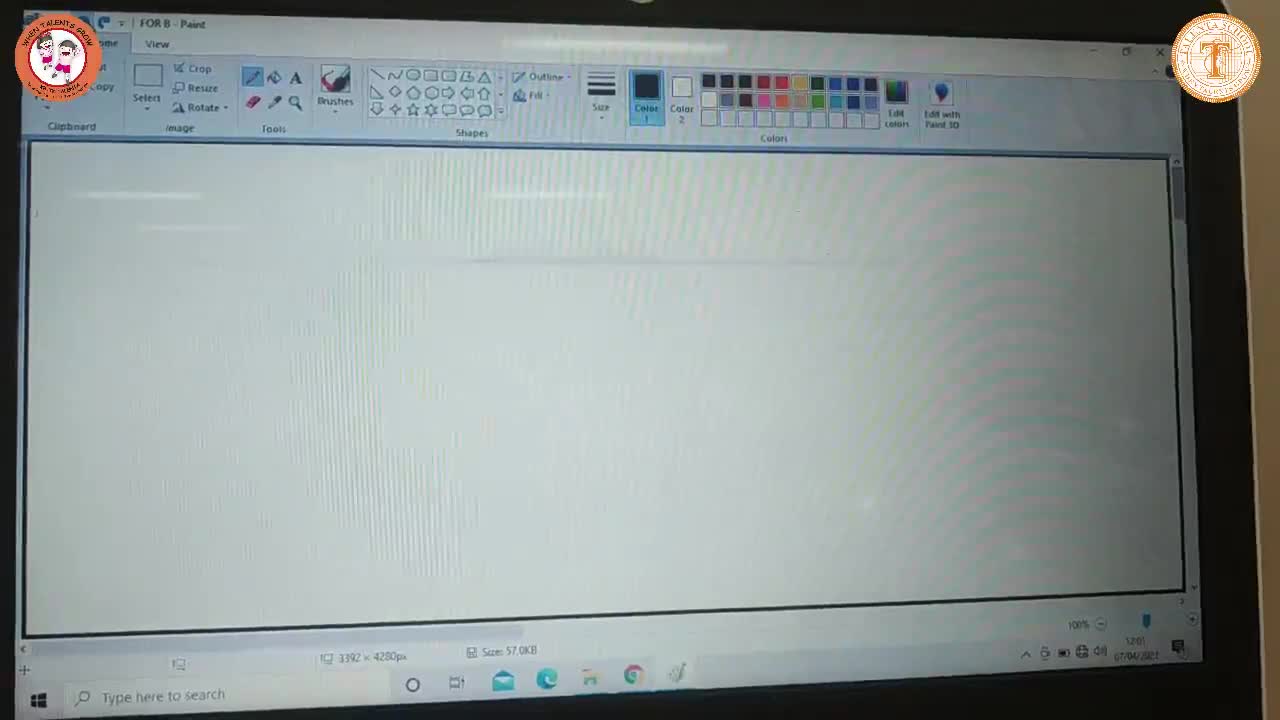Image resolution: width=1280 pixels, height=720 pixels.
Task: Activate the Color picker eyedropper tool
Action: 274,102
